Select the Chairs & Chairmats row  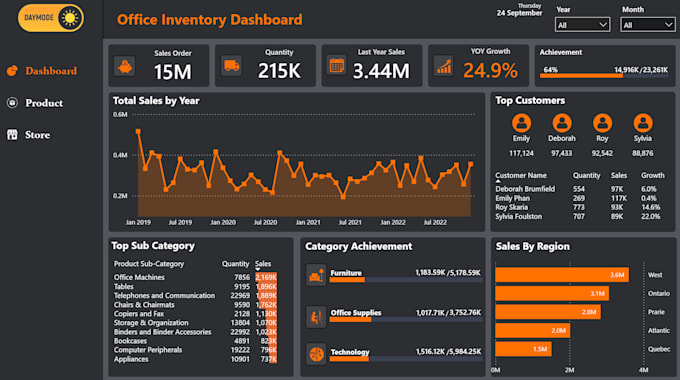click(195, 305)
